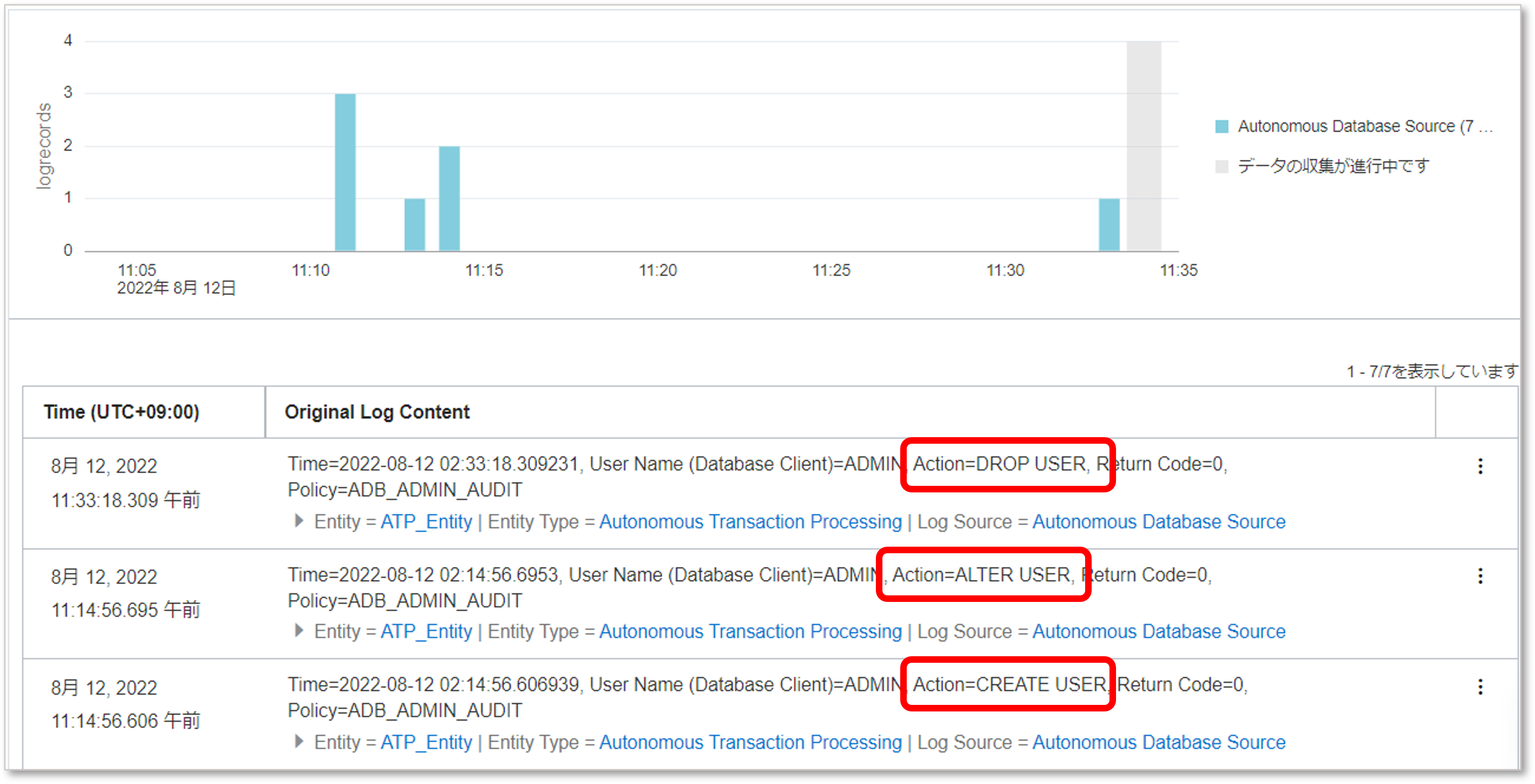
Task: Open the kebab menu for CREATE USER row
Action: 1480,687
